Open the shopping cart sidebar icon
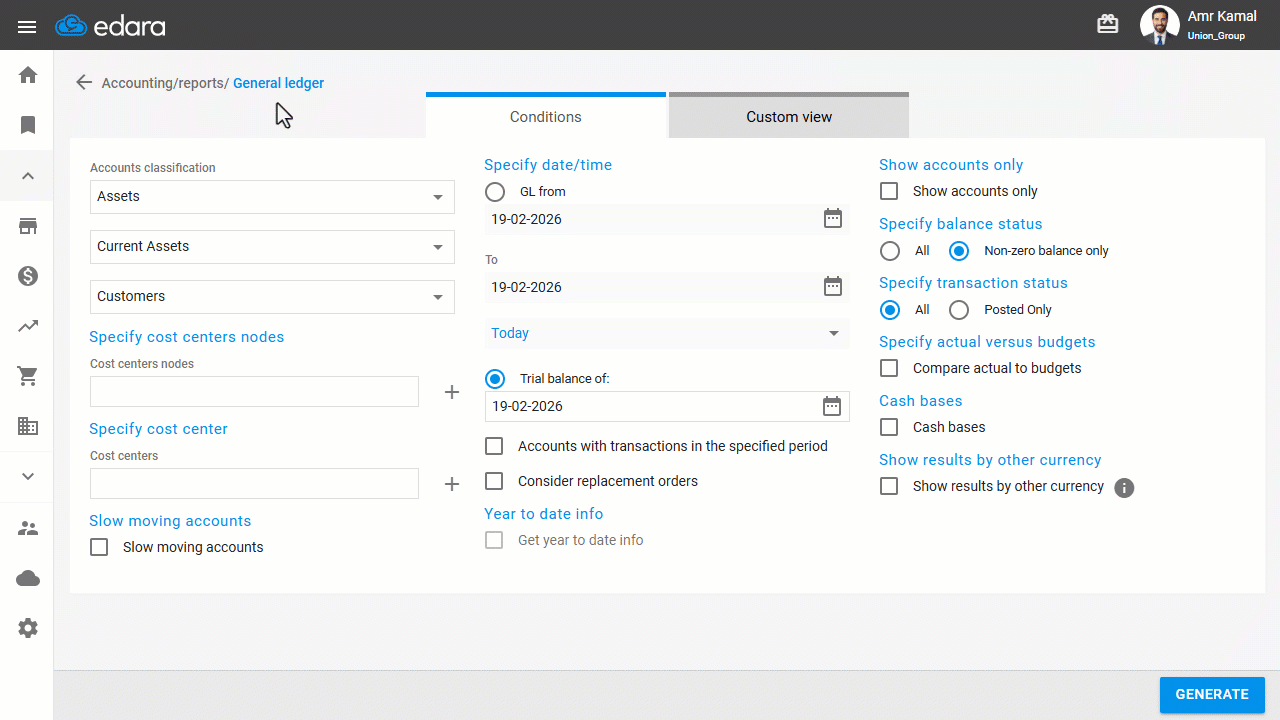 (x=28, y=376)
